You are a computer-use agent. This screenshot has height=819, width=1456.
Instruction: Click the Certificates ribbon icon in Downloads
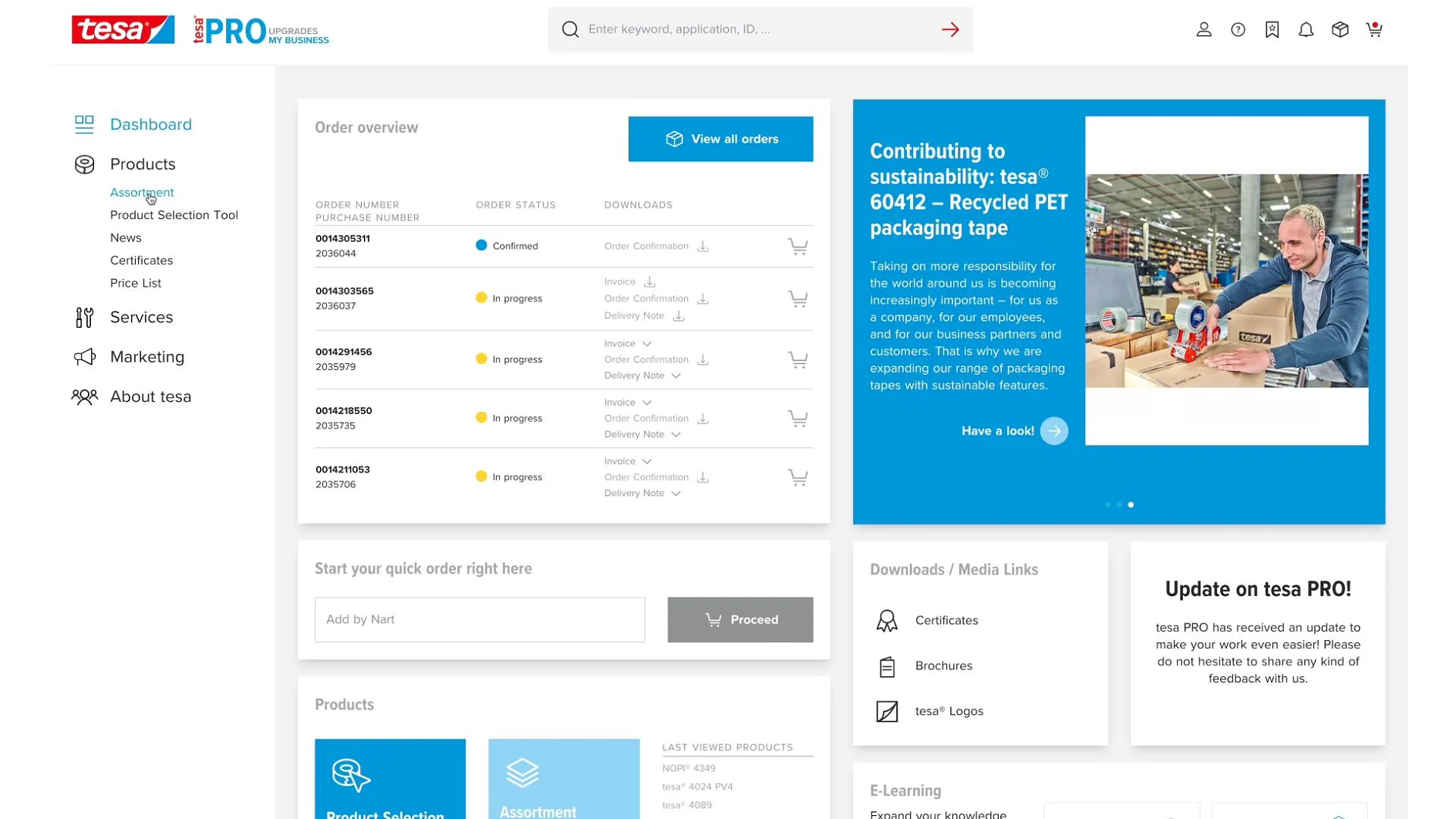(x=887, y=621)
